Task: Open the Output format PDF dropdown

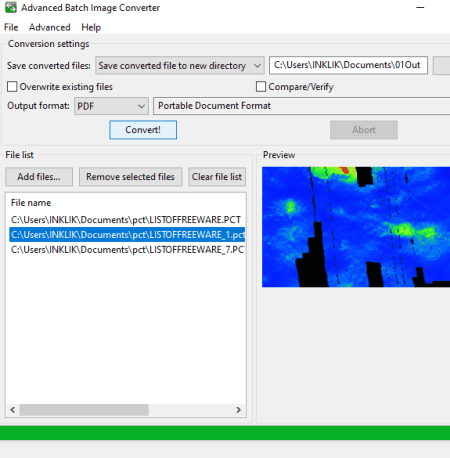Action: point(111,106)
